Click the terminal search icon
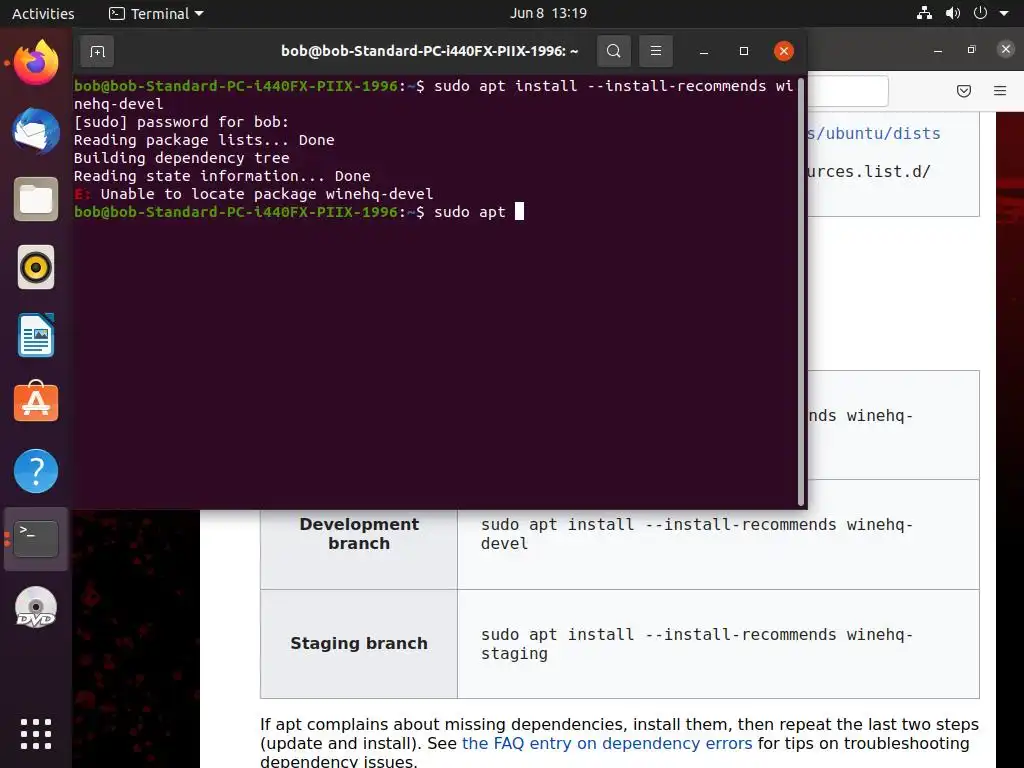 pyautogui.click(x=613, y=51)
